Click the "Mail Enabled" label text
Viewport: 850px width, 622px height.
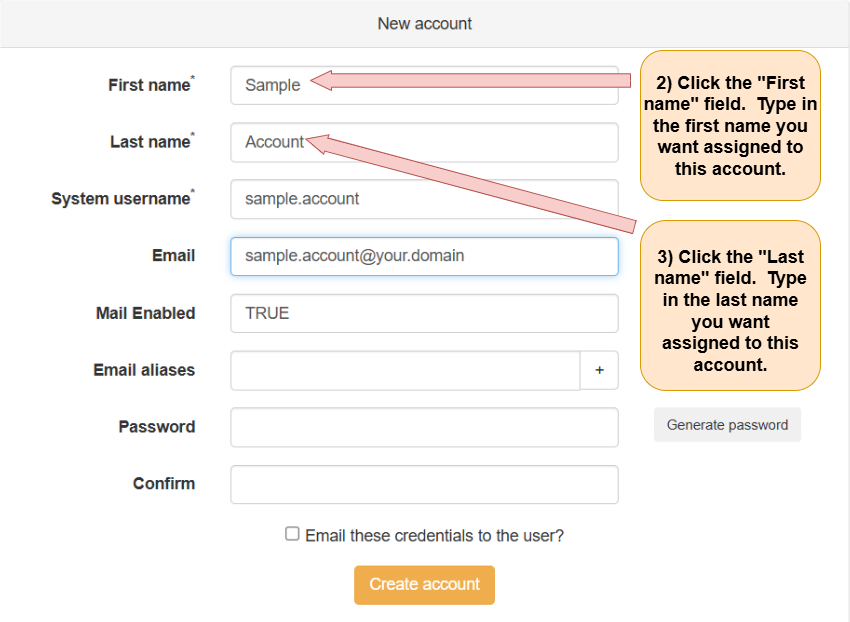[145, 313]
